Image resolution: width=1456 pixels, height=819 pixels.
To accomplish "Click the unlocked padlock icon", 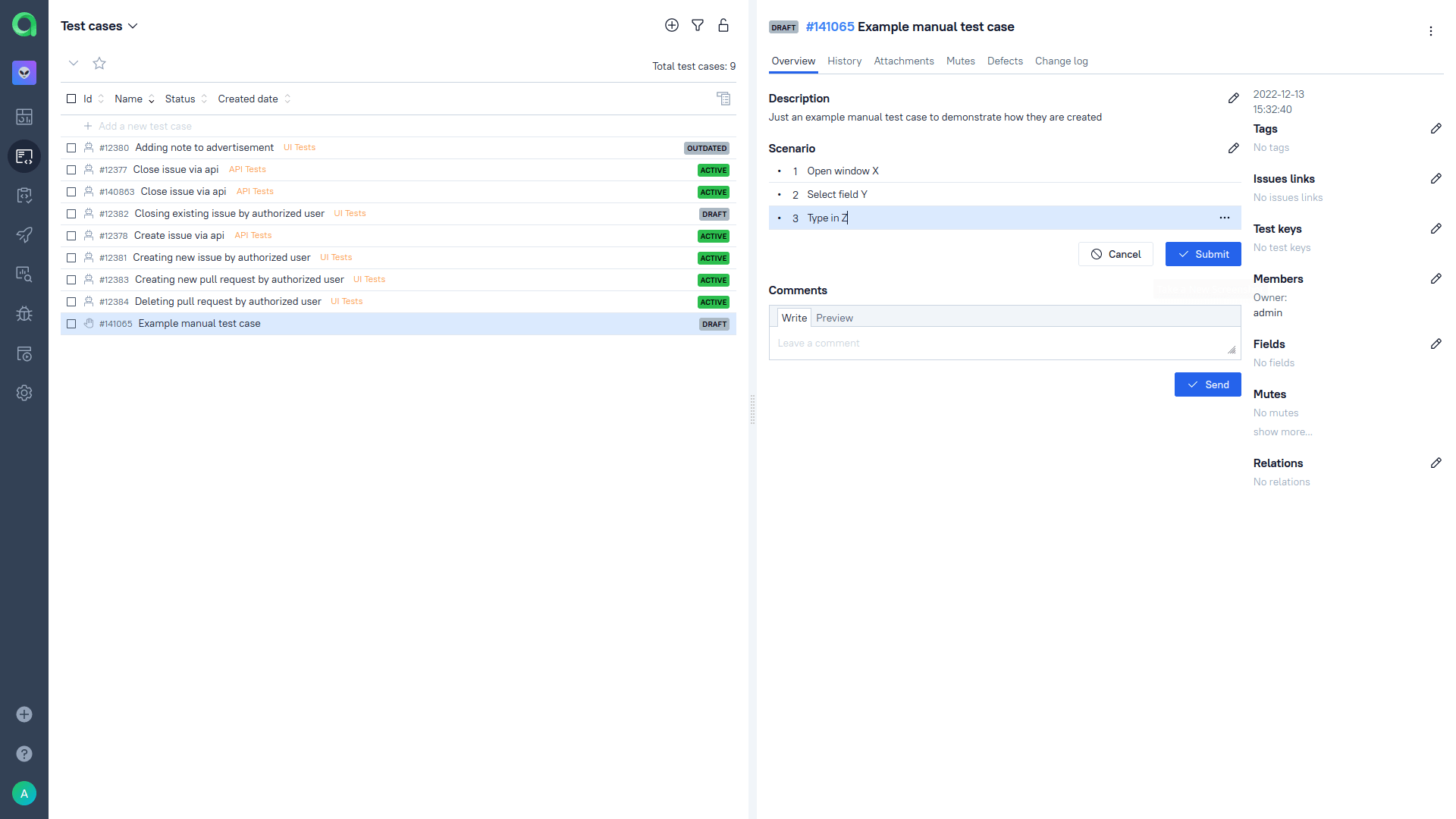I will click(723, 25).
